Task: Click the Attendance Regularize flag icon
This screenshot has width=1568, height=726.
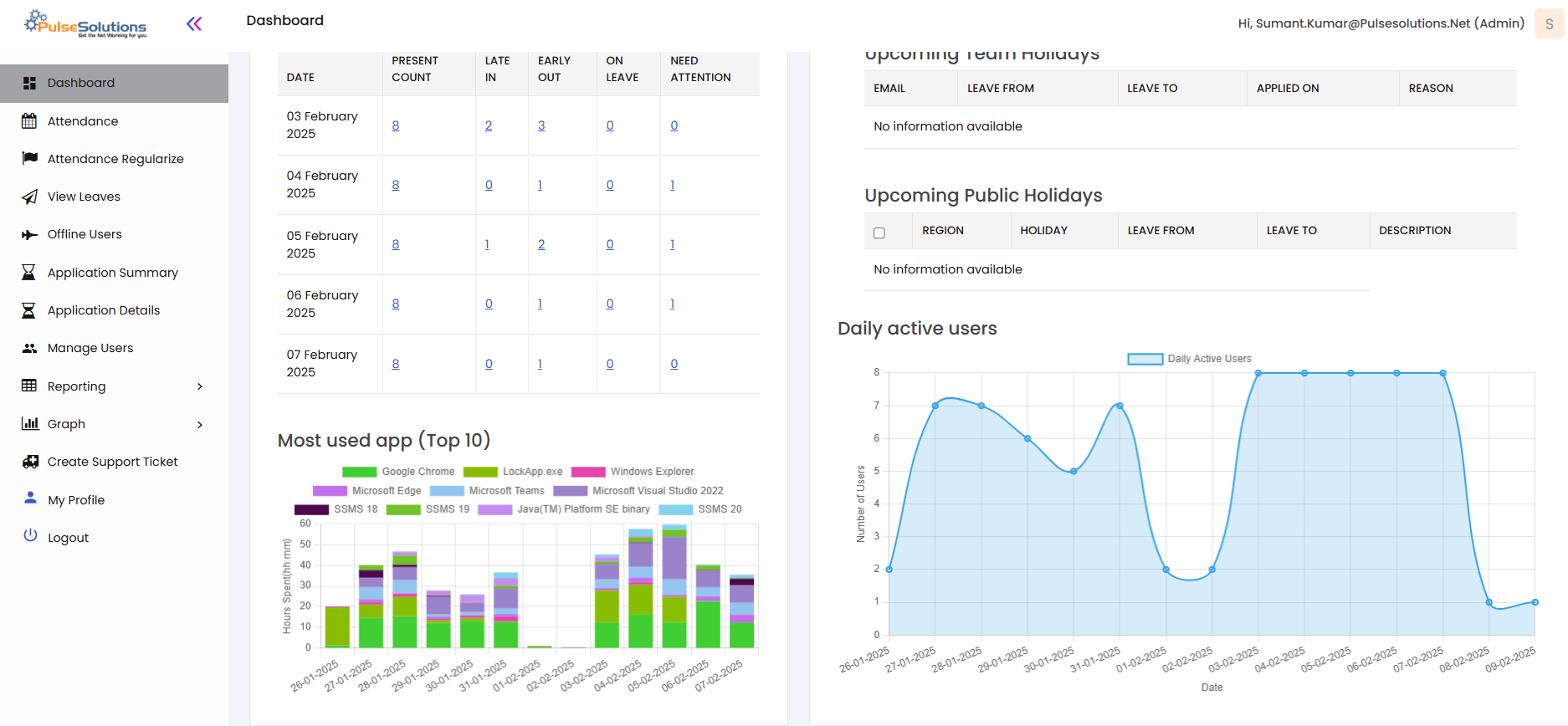Action: pyautogui.click(x=29, y=159)
